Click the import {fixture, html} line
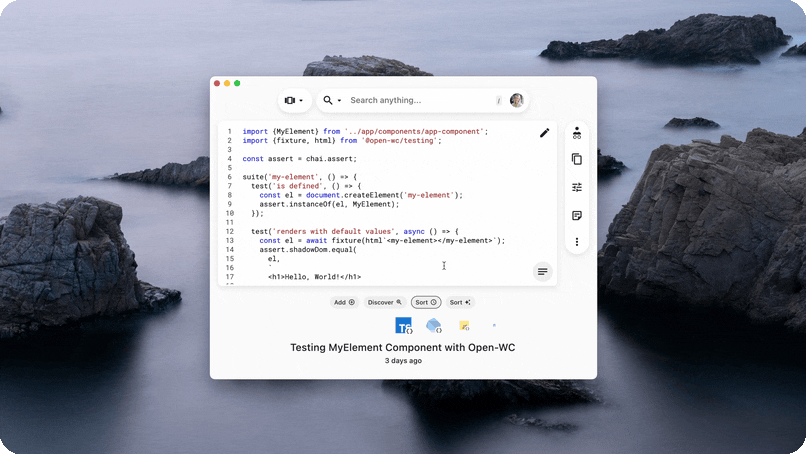Screen dimensions: 806x454 342,140
